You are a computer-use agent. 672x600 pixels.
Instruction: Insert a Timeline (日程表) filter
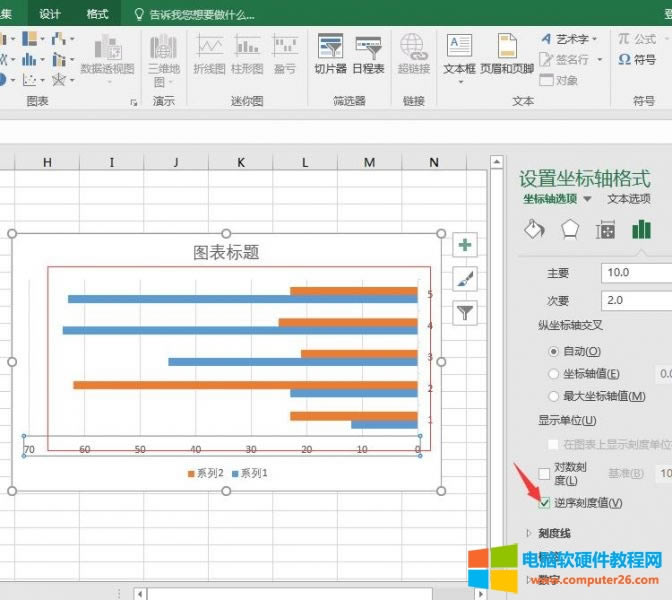(x=368, y=48)
